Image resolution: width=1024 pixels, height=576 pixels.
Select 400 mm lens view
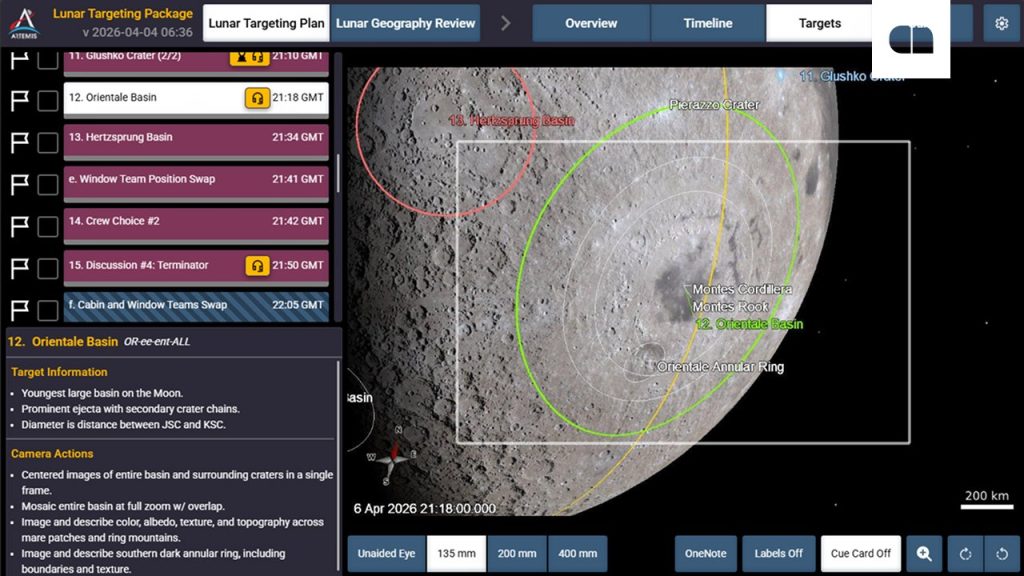coord(577,554)
